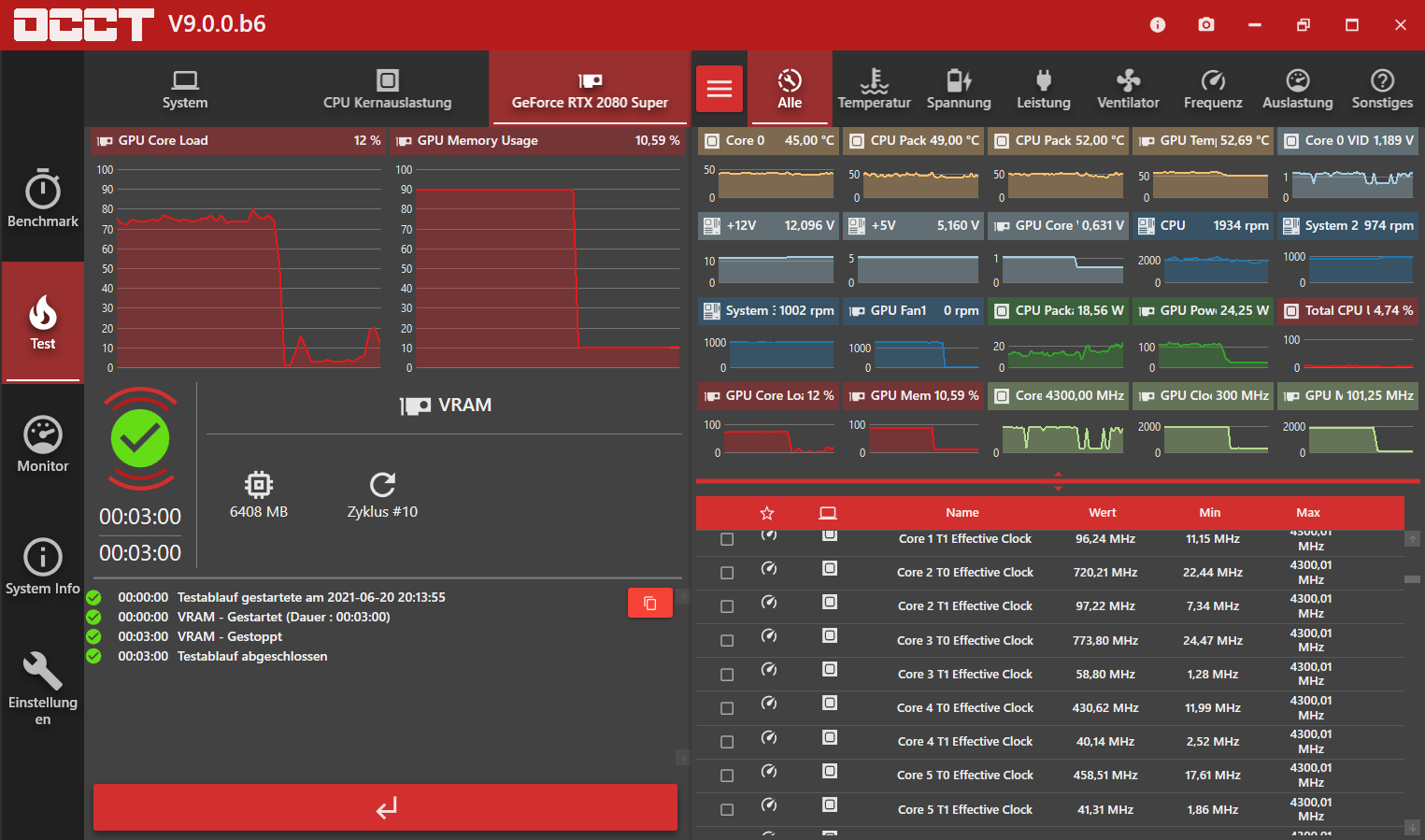Click the sensor table scroll up arrow
The height and width of the screenshot is (840, 1425).
click(1413, 539)
